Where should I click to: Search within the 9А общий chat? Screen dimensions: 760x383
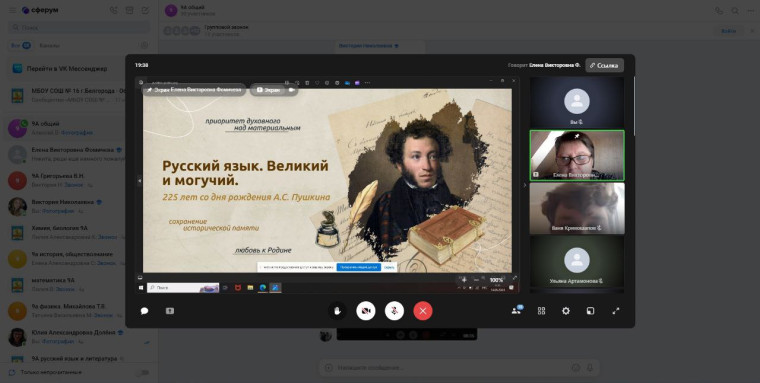click(735, 11)
